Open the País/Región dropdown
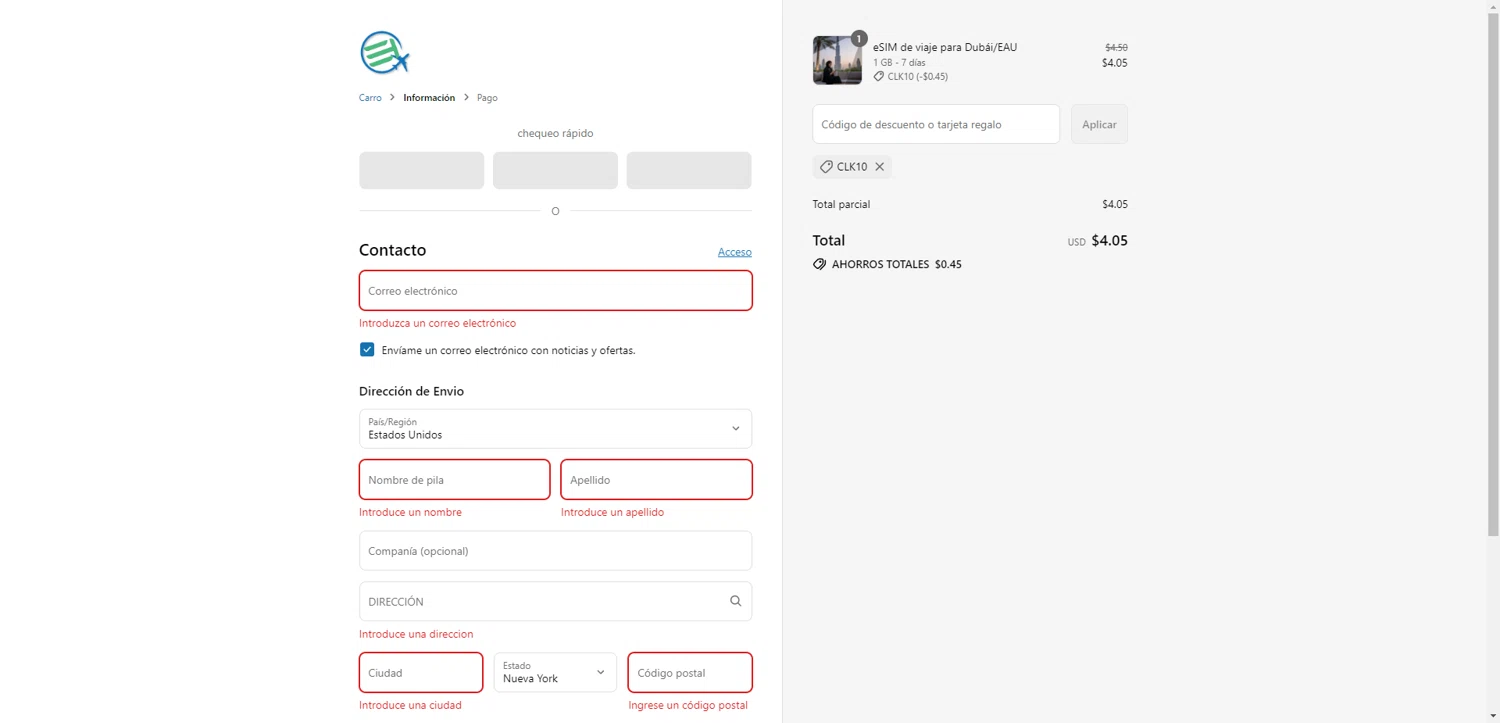The width and height of the screenshot is (1500, 723). 555,429
